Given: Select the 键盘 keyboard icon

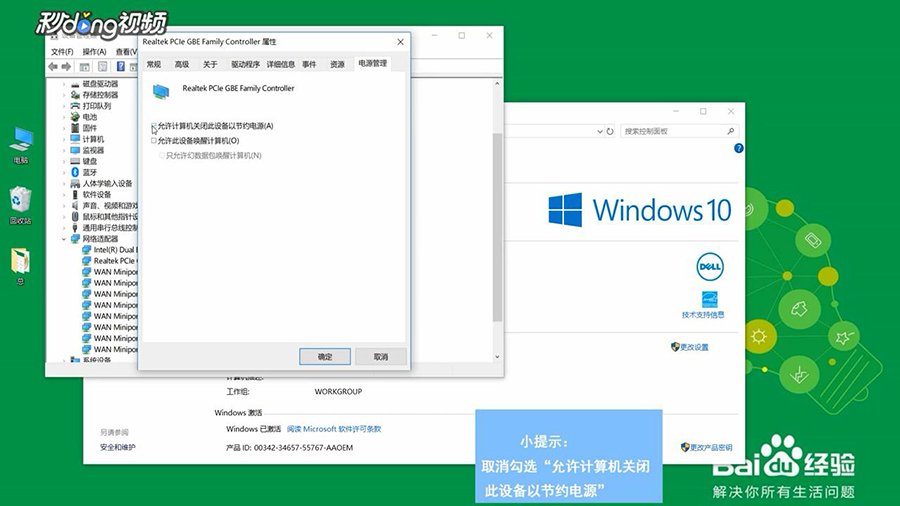Looking at the screenshot, I should tap(75, 161).
